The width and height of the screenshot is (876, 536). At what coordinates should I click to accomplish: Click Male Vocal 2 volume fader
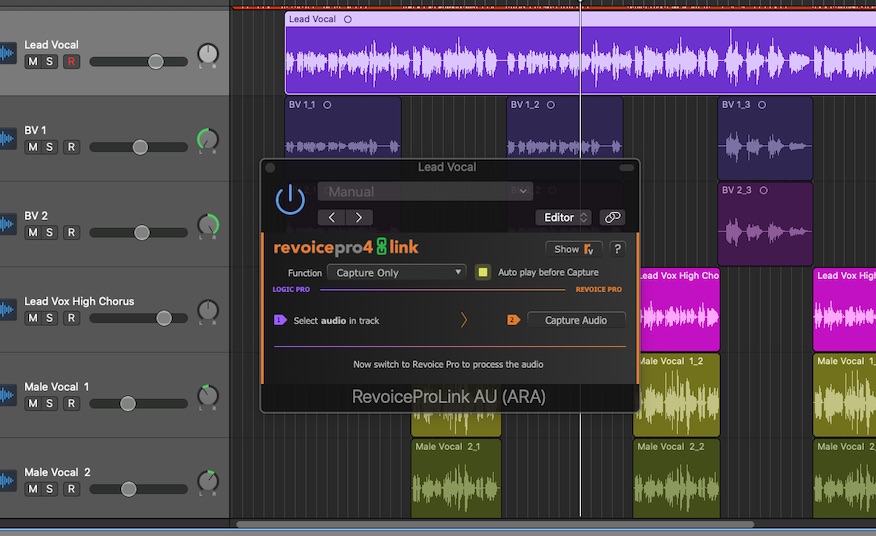[128, 489]
